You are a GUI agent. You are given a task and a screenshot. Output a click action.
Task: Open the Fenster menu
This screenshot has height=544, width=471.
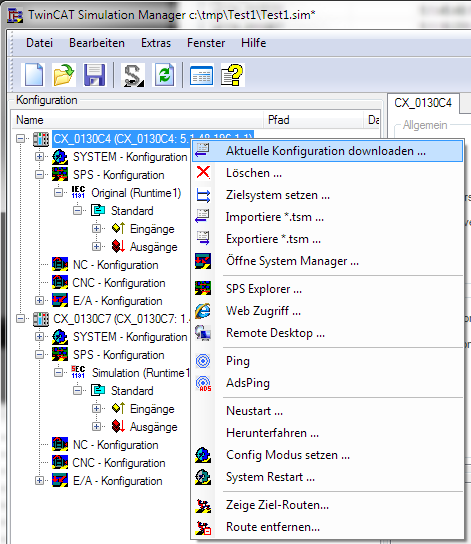point(206,43)
